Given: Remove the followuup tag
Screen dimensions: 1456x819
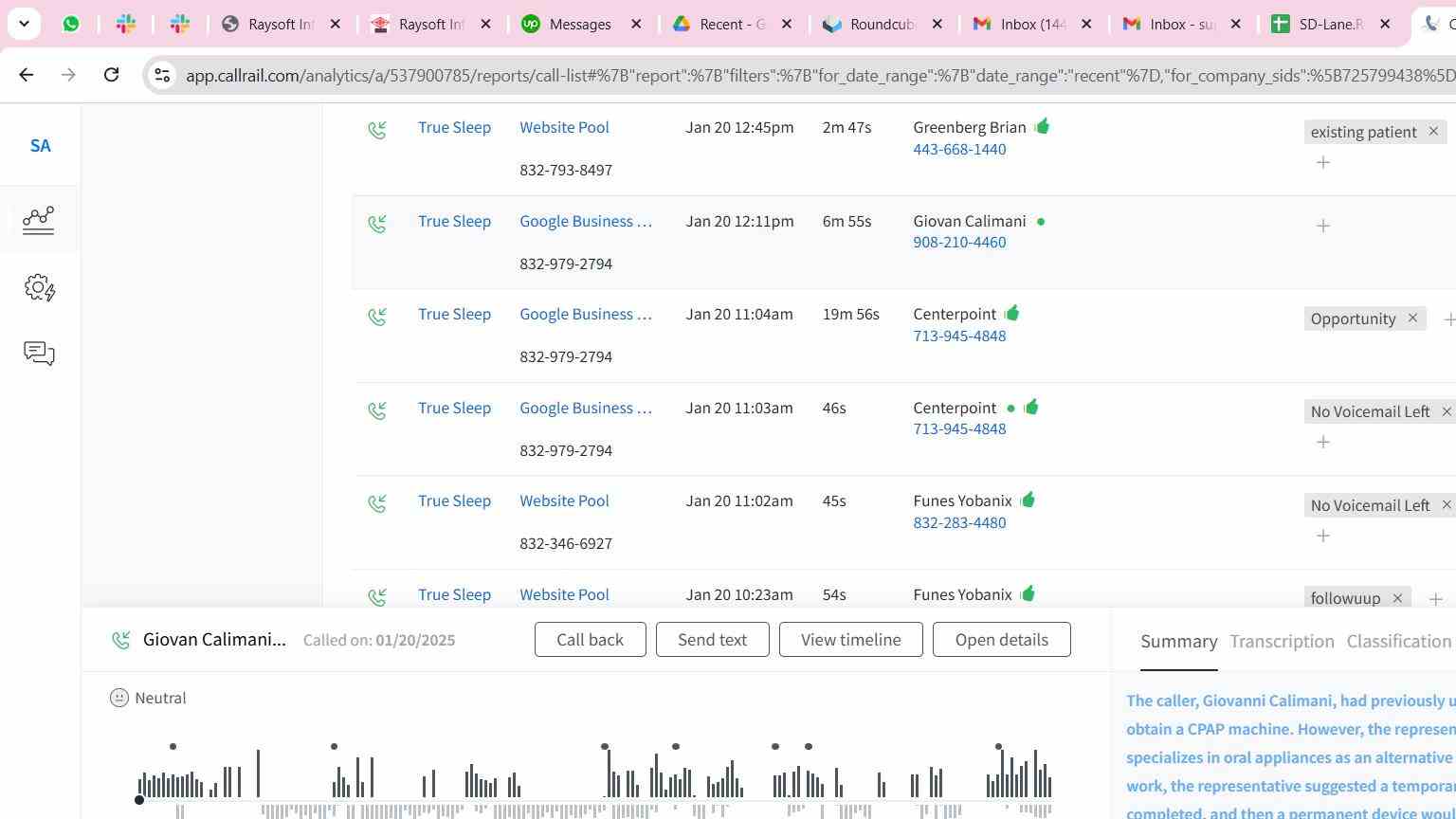Looking at the screenshot, I should (x=1397, y=598).
